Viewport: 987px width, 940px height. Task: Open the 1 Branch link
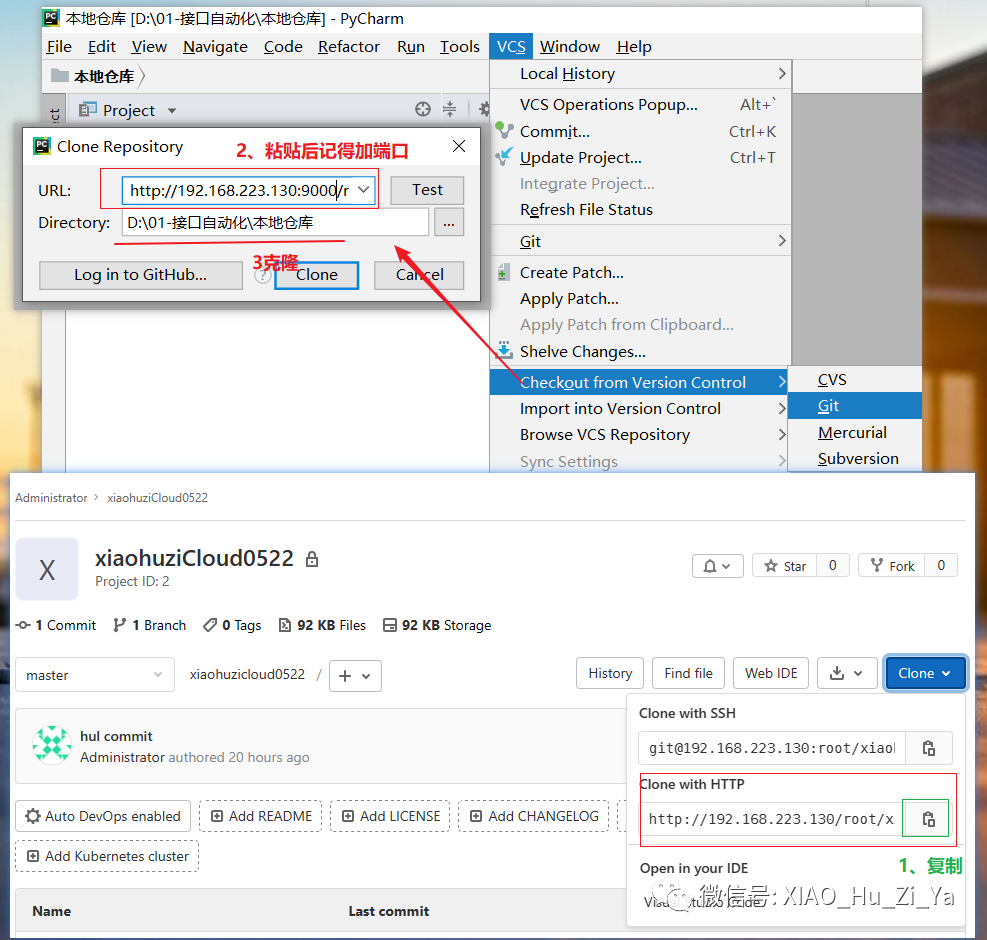[x=150, y=625]
